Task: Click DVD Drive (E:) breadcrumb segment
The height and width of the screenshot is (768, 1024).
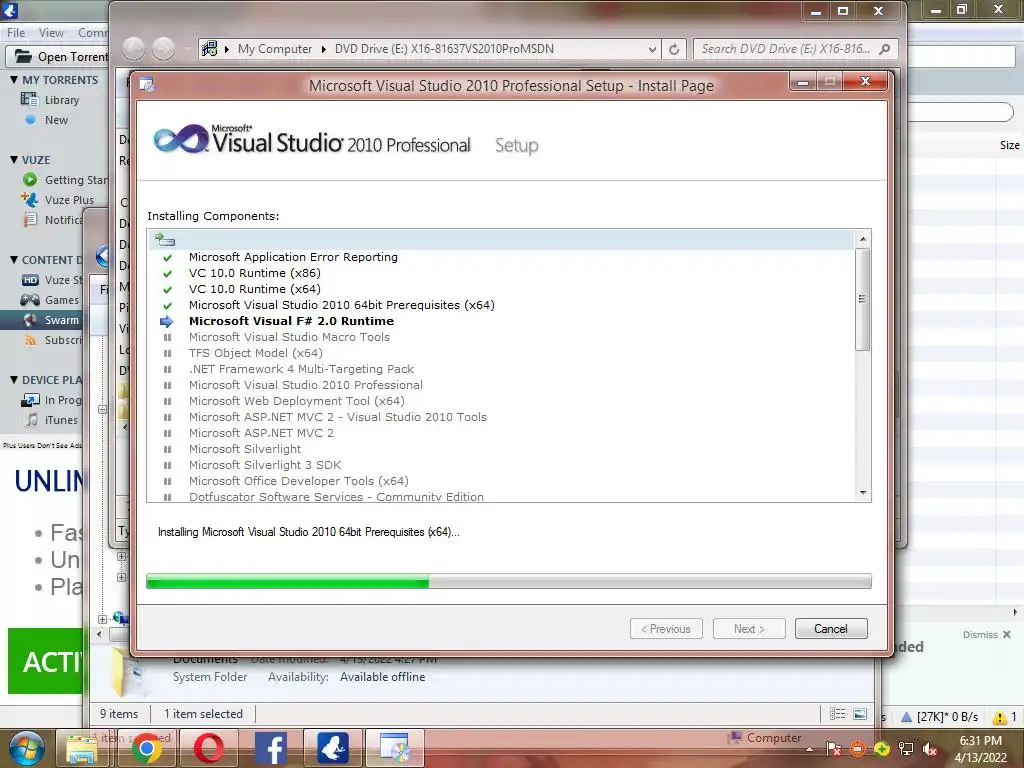Action: (x=444, y=49)
